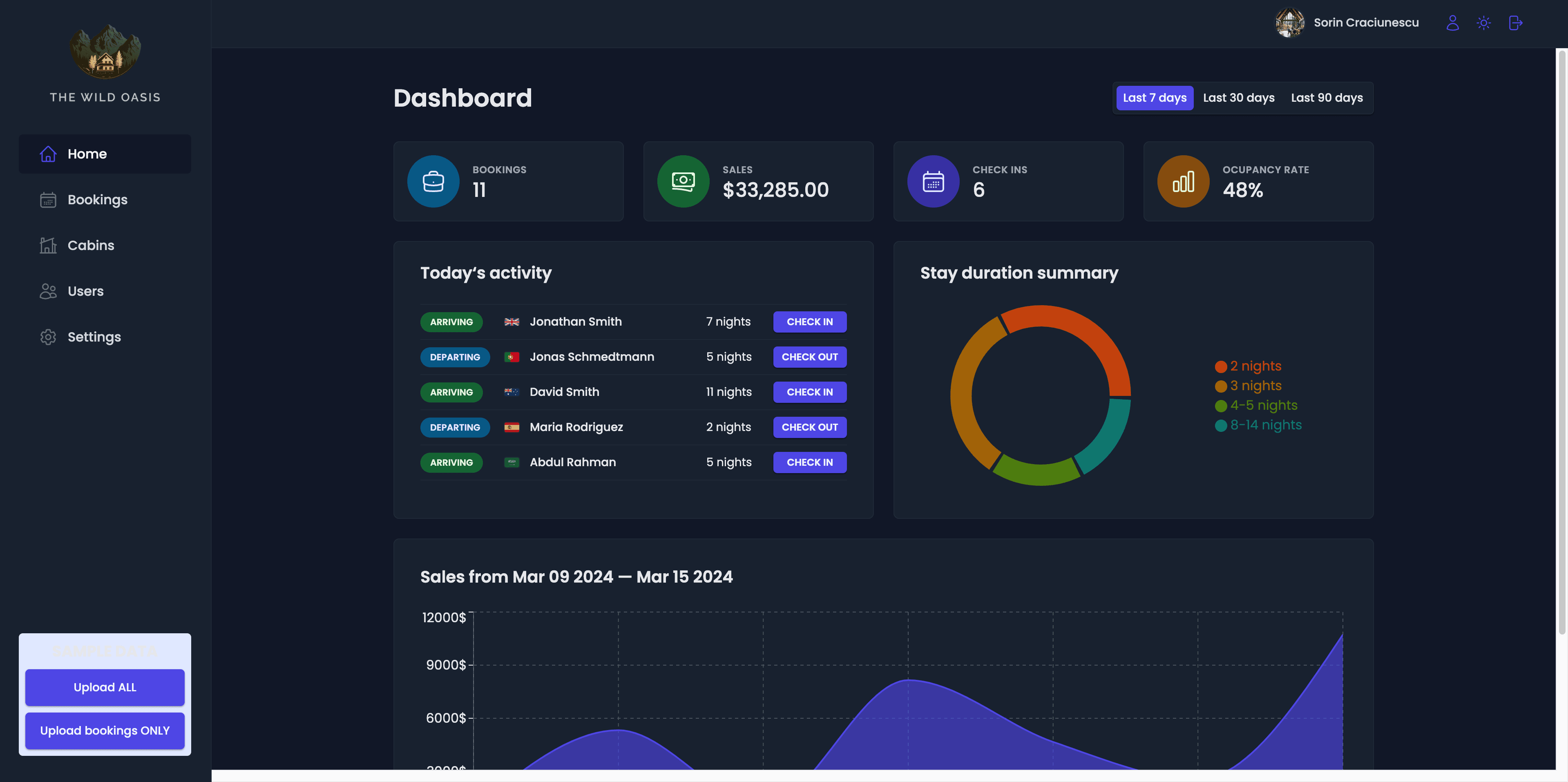Click the Dashboard heading
The image size is (1568, 782).
coord(462,98)
